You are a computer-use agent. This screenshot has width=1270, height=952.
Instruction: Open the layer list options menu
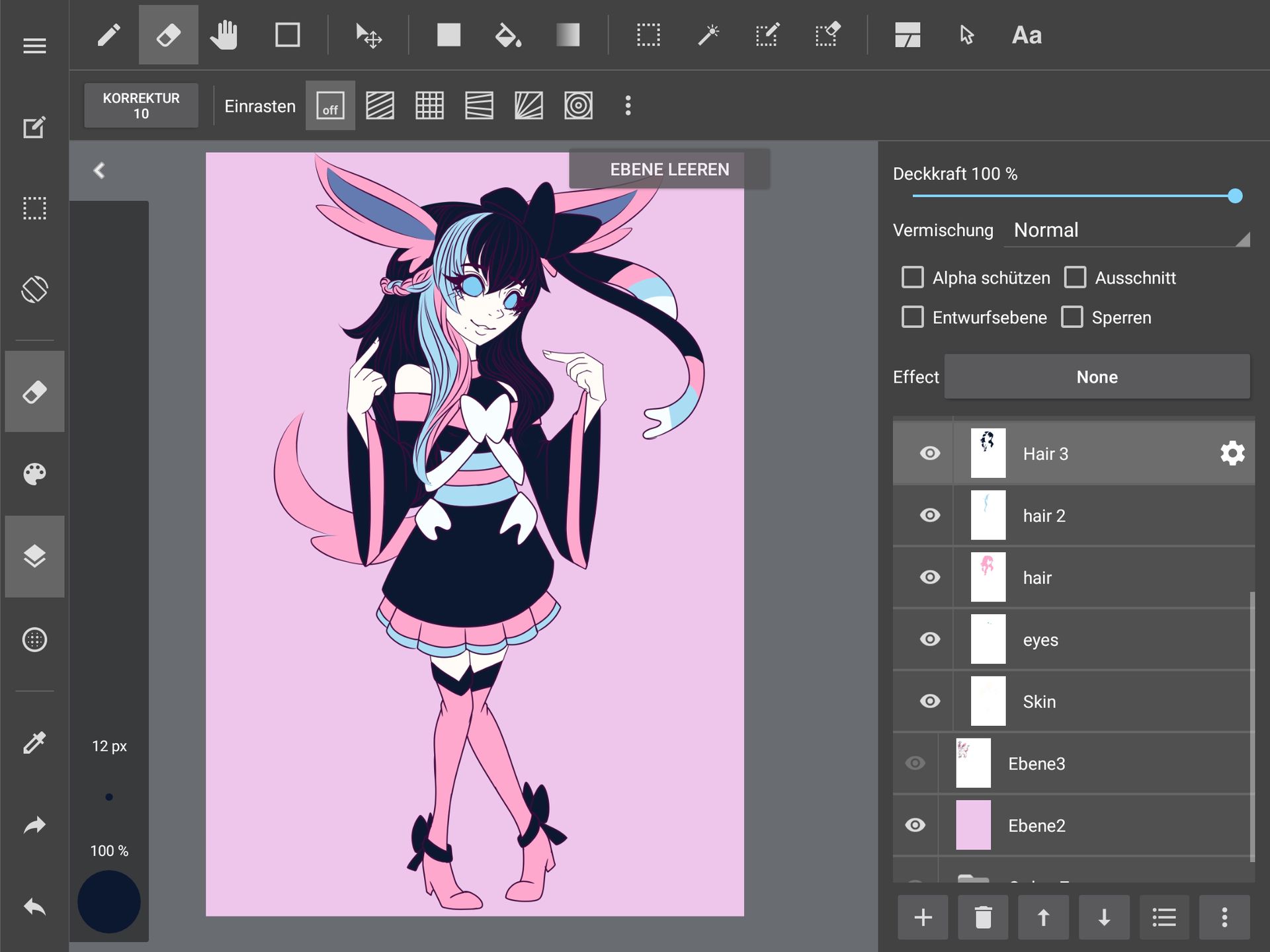(x=1164, y=917)
